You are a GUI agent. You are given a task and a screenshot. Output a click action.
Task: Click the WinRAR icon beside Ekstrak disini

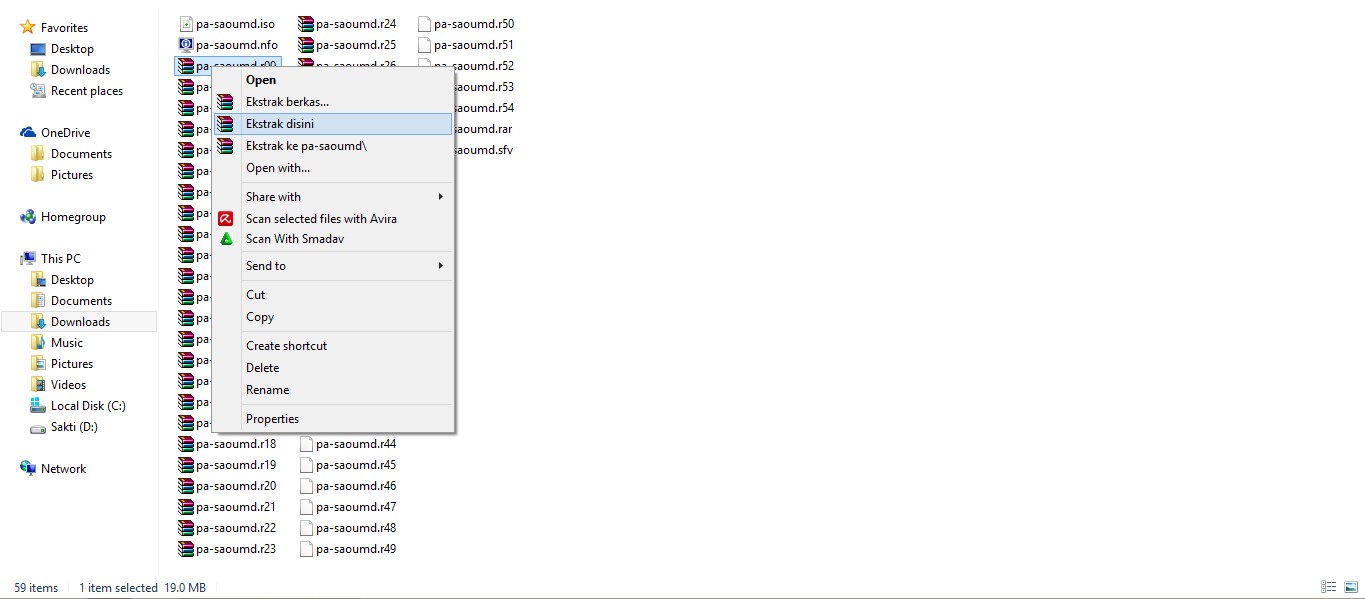226,124
